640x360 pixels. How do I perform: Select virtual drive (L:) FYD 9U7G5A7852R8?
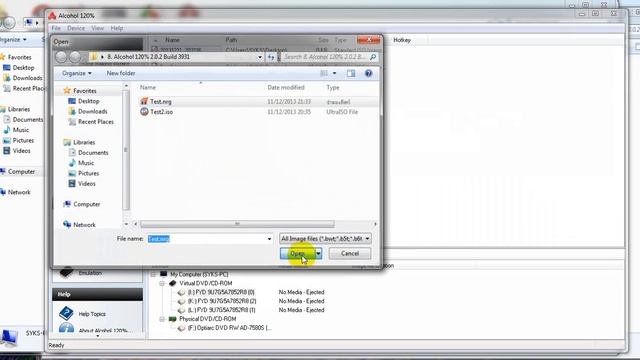221,310
